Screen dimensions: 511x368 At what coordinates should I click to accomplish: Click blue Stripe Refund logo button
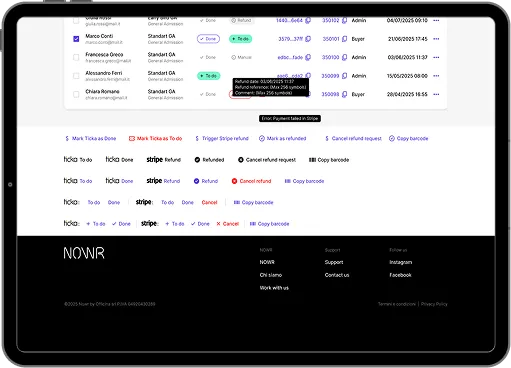pyautogui.click(x=163, y=181)
